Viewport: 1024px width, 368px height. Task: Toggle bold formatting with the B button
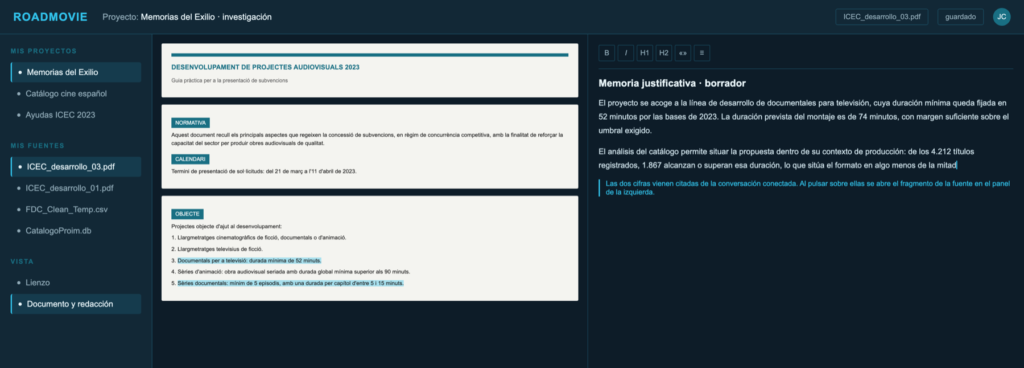606,53
